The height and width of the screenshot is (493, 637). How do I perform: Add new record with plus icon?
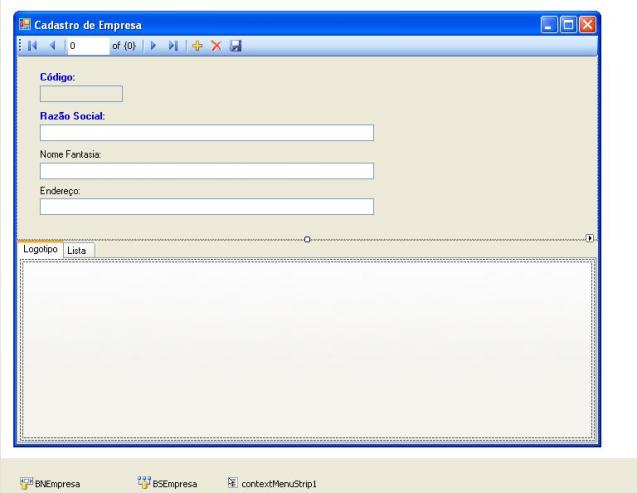click(197, 46)
